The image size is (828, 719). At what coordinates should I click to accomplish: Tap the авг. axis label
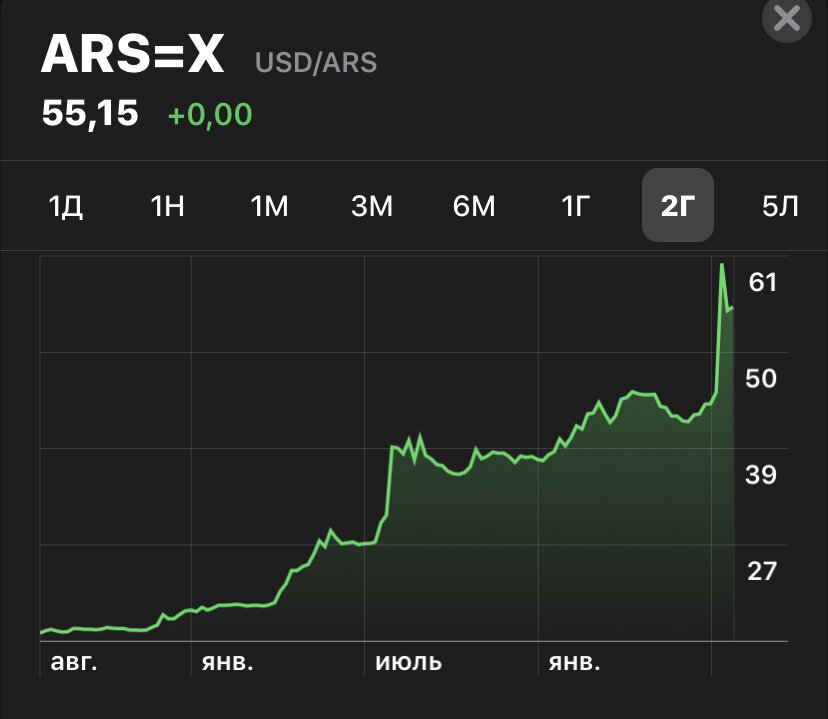74,661
